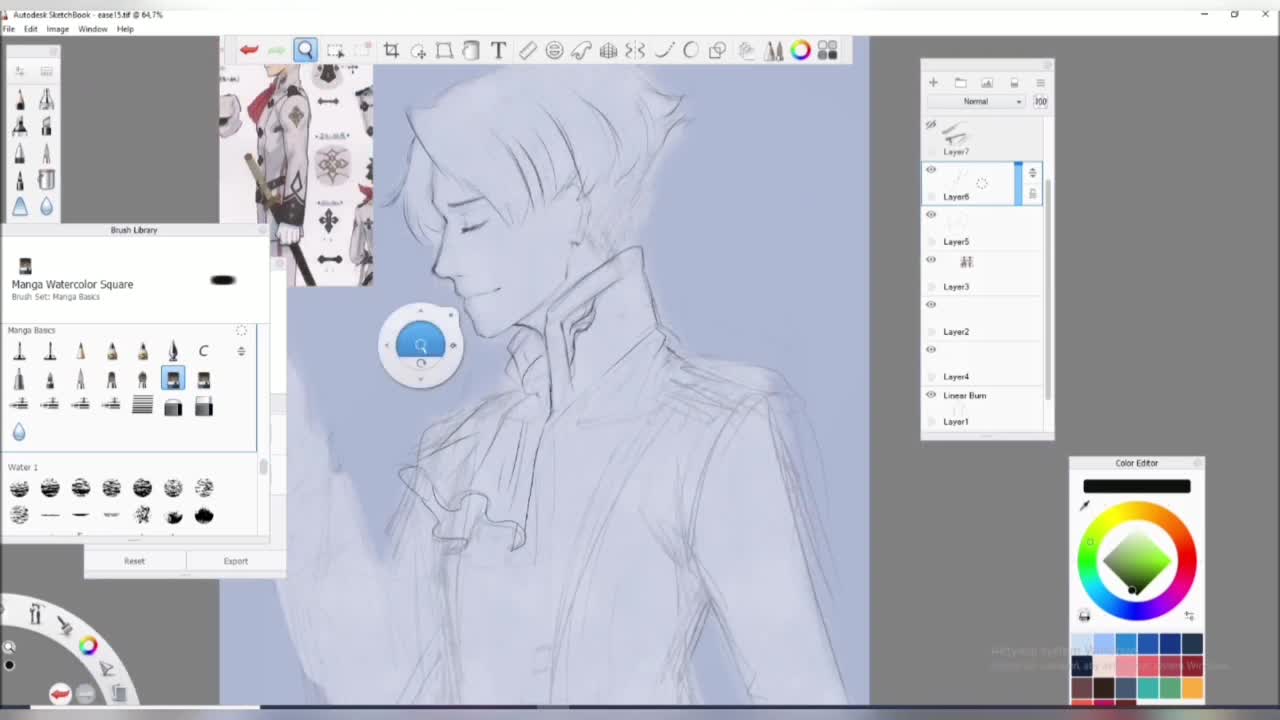Click the layer opacity value field
Viewport: 1280px width, 720px height.
point(1040,101)
